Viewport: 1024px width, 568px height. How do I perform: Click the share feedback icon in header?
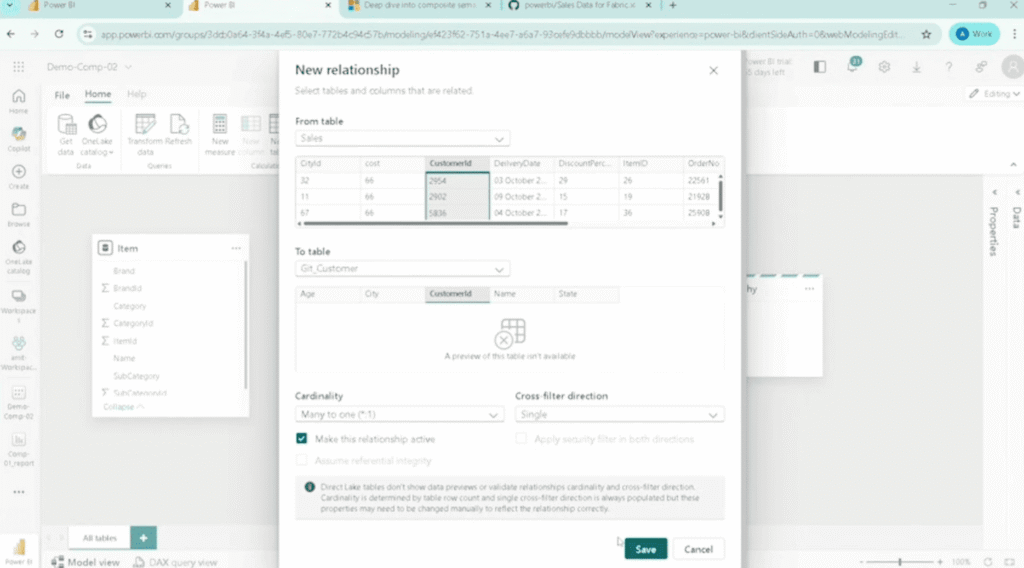coord(981,67)
